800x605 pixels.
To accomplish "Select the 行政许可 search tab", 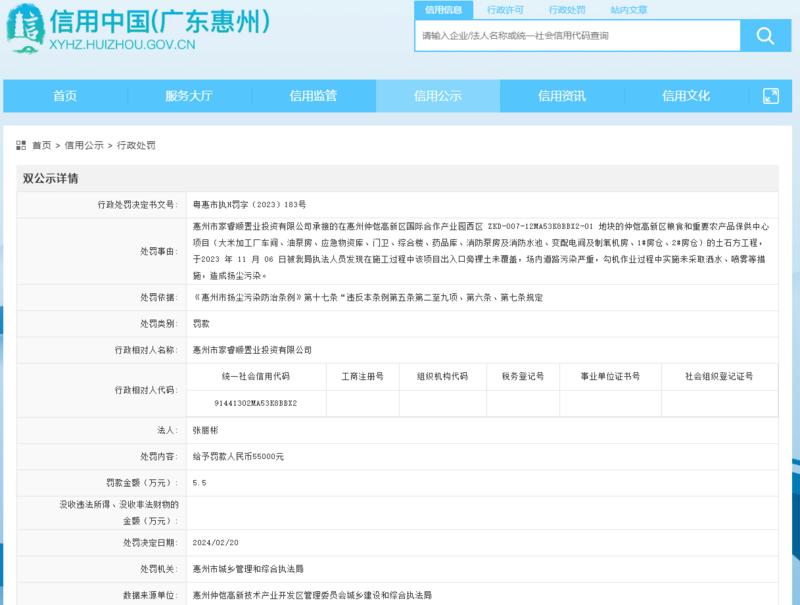I will point(505,10).
